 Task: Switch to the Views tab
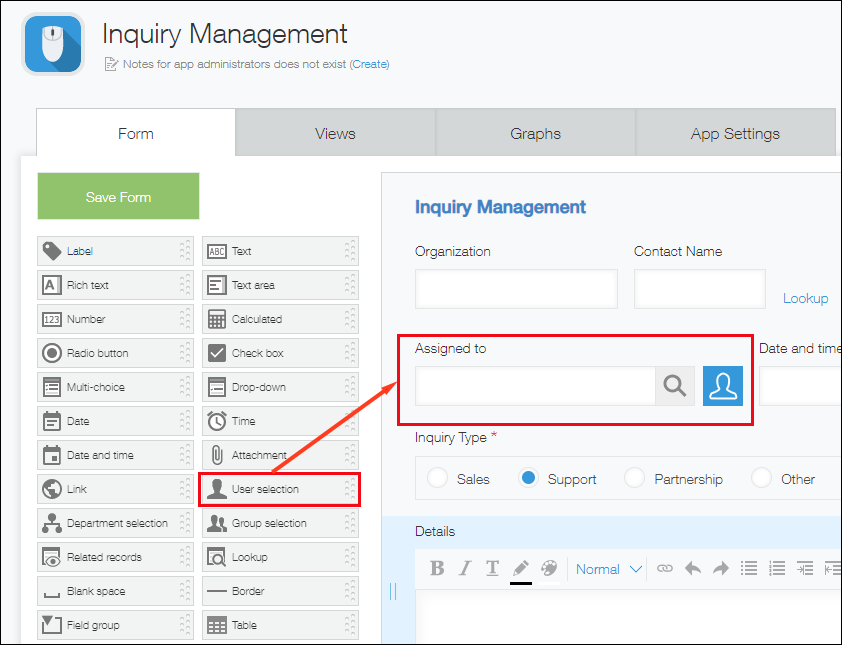click(335, 132)
